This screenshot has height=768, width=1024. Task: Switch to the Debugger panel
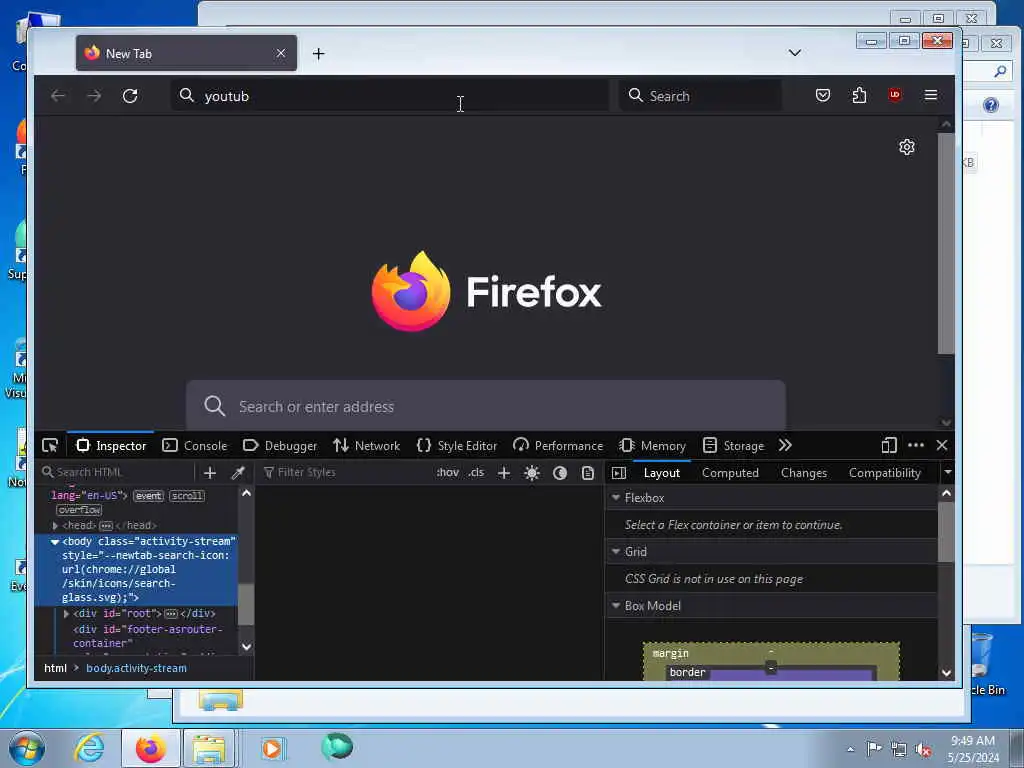pyautogui.click(x=280, y=445)
